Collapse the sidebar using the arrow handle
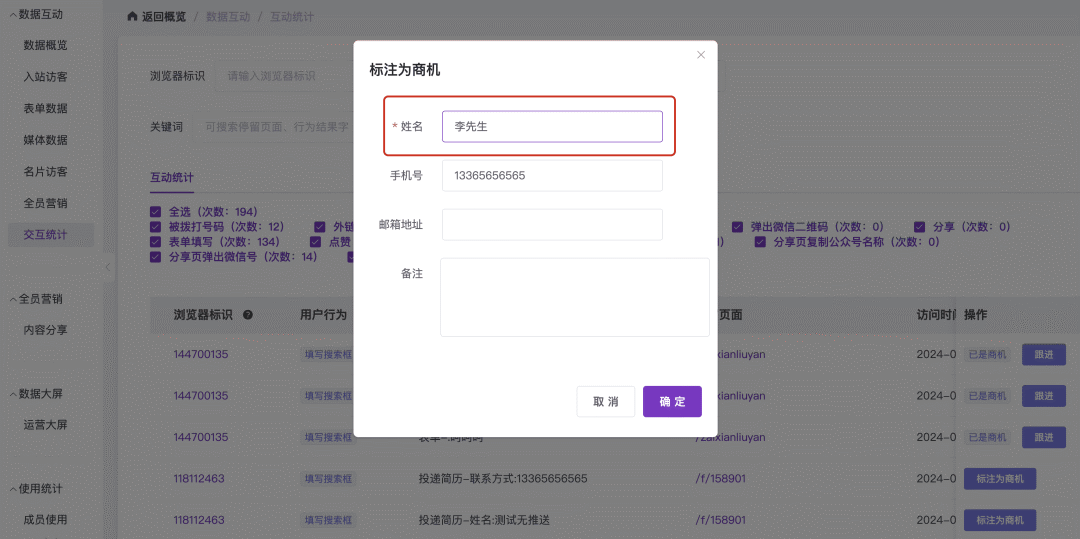The height and width of the screenshot is (539, 1080). click(108, 267)
